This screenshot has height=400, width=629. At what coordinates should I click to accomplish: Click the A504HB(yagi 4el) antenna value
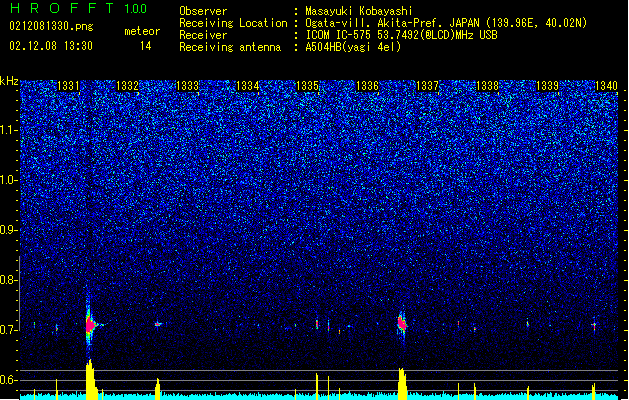tap(353, 47)
